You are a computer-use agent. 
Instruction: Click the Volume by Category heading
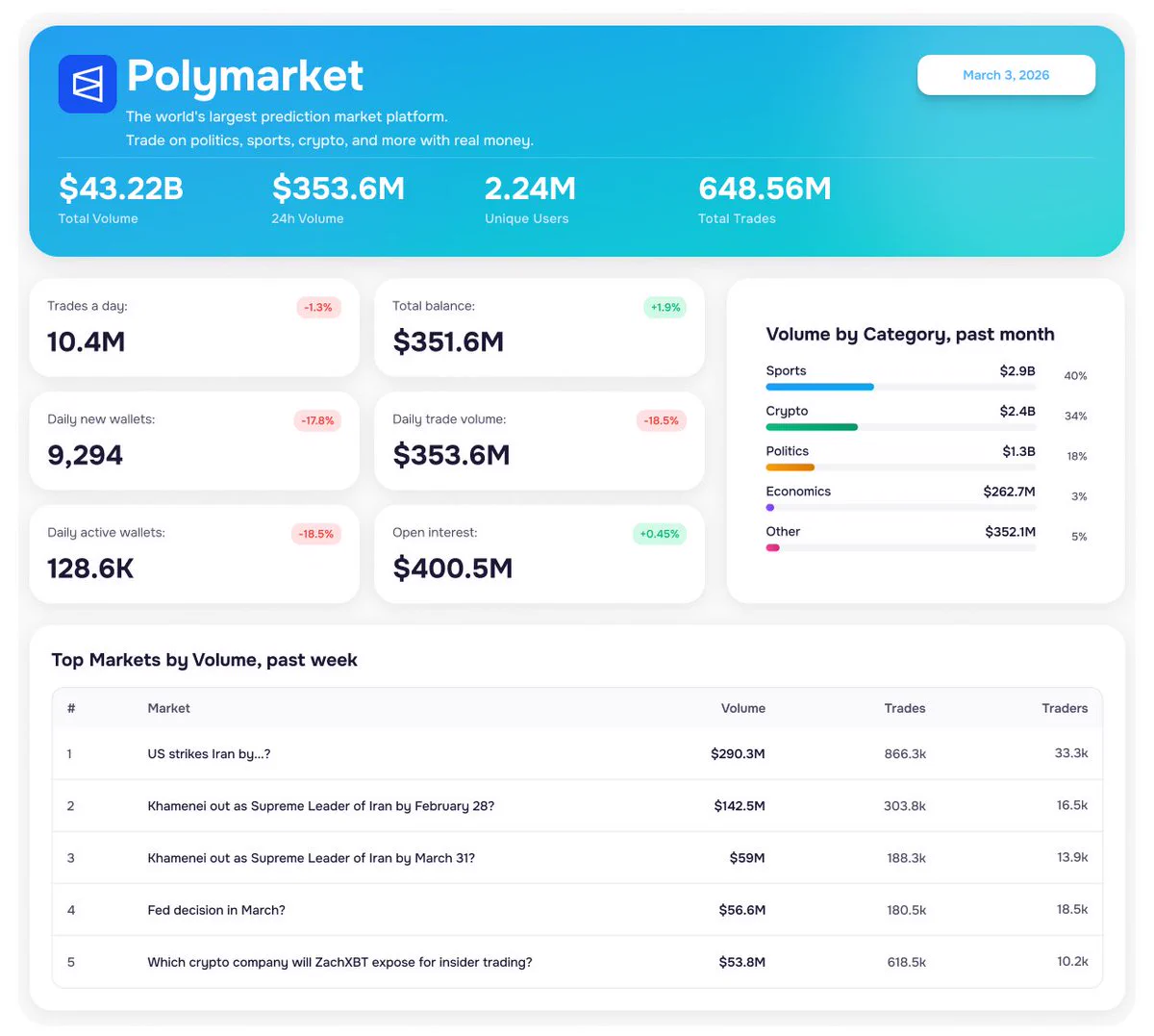click(x=910, y=335)
